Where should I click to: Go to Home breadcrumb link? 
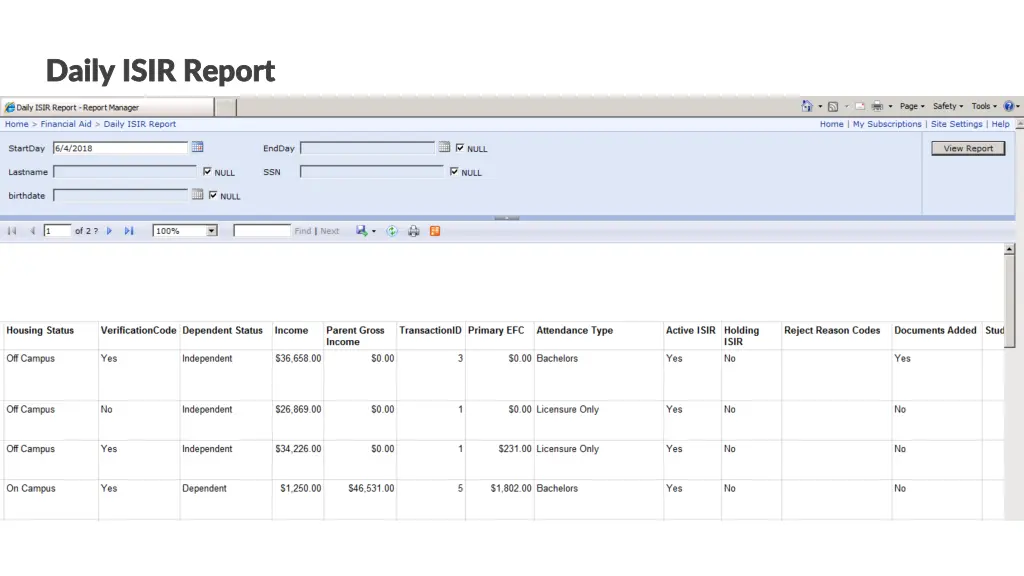[16, 124]
